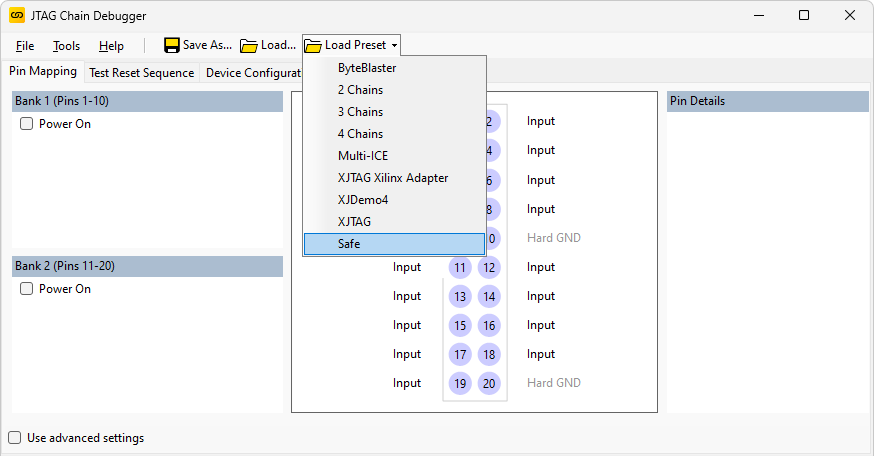This screenshot has height=456, width=874.
Task: Pick the Safe preset from list
Action: (x=350, y=244)
